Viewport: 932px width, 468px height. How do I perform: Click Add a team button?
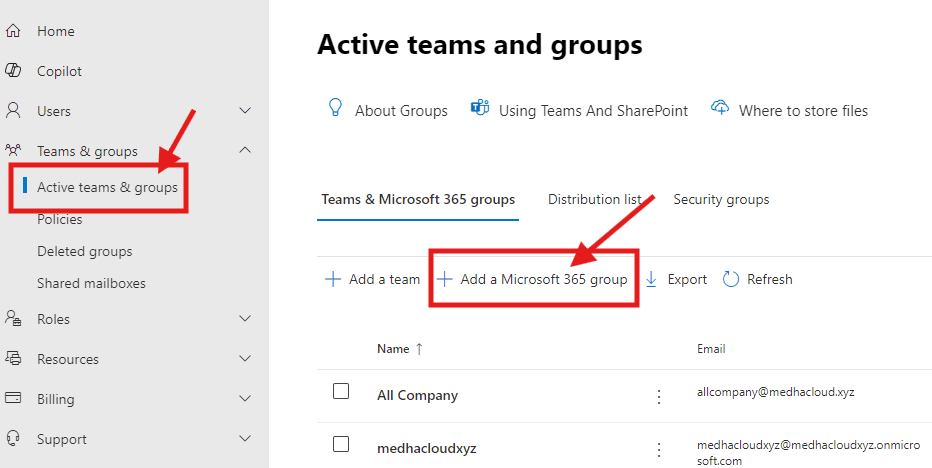coord(373,279)
